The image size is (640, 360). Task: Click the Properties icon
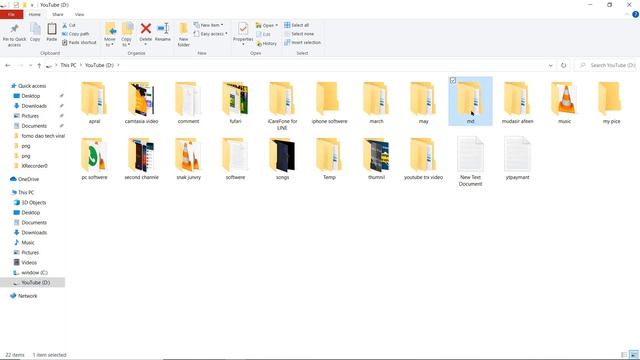click(x=243, y=29)
